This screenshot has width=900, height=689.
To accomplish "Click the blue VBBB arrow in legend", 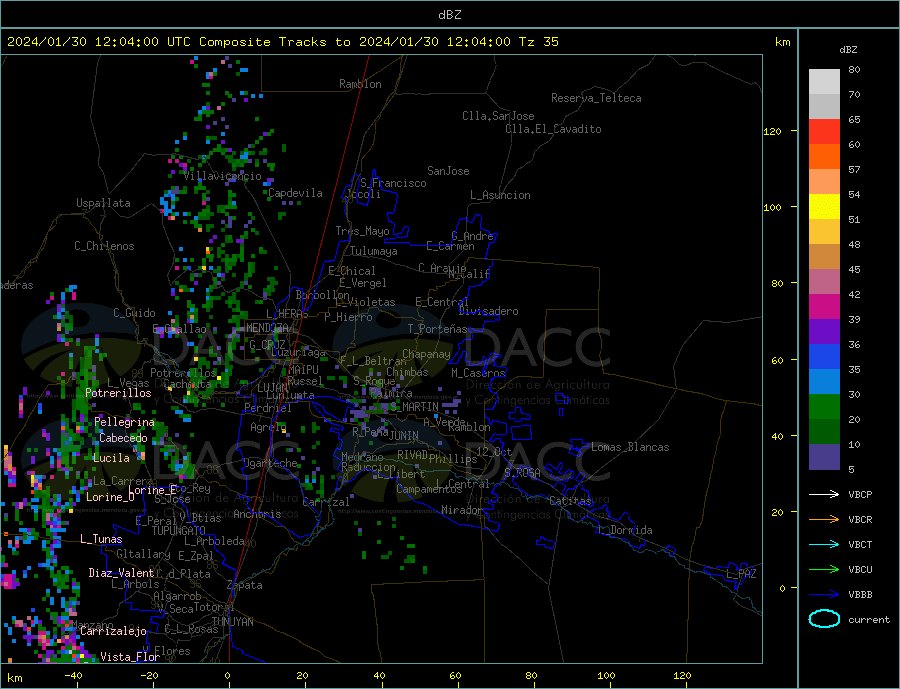I will tap(824, 595).
